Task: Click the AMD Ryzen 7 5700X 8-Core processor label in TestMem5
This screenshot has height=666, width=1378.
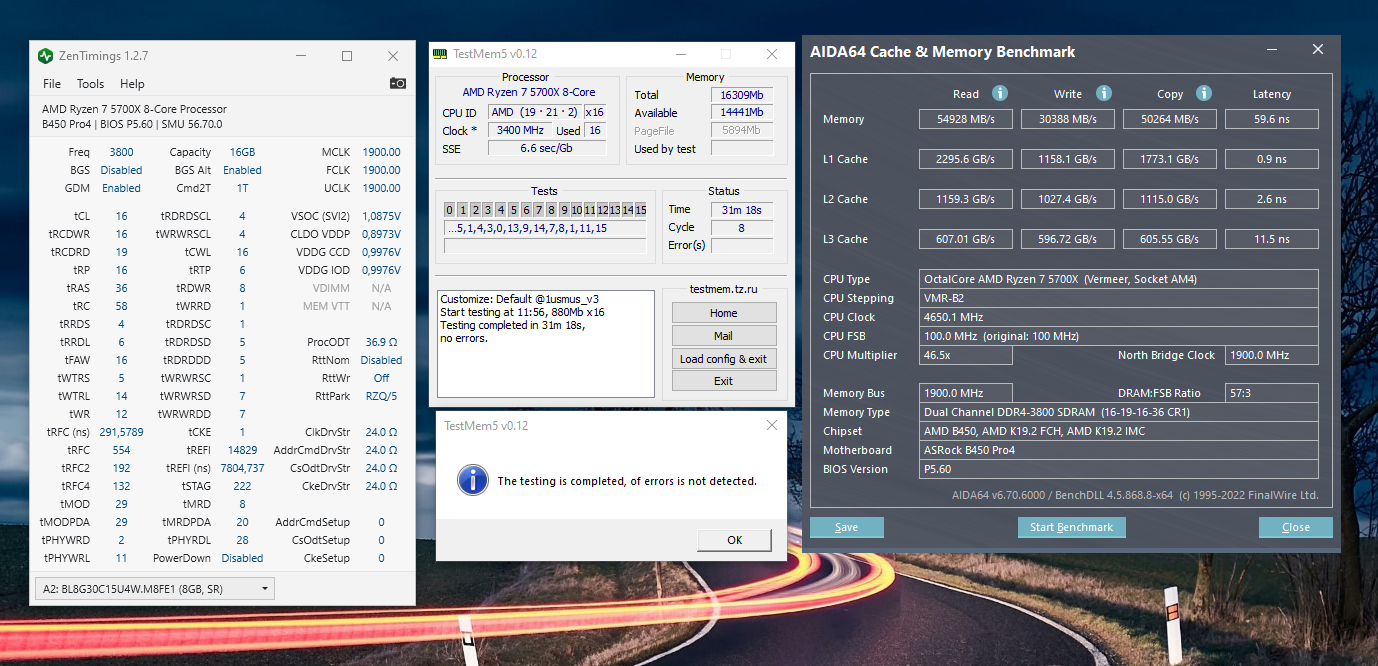Action: (529, 93)
